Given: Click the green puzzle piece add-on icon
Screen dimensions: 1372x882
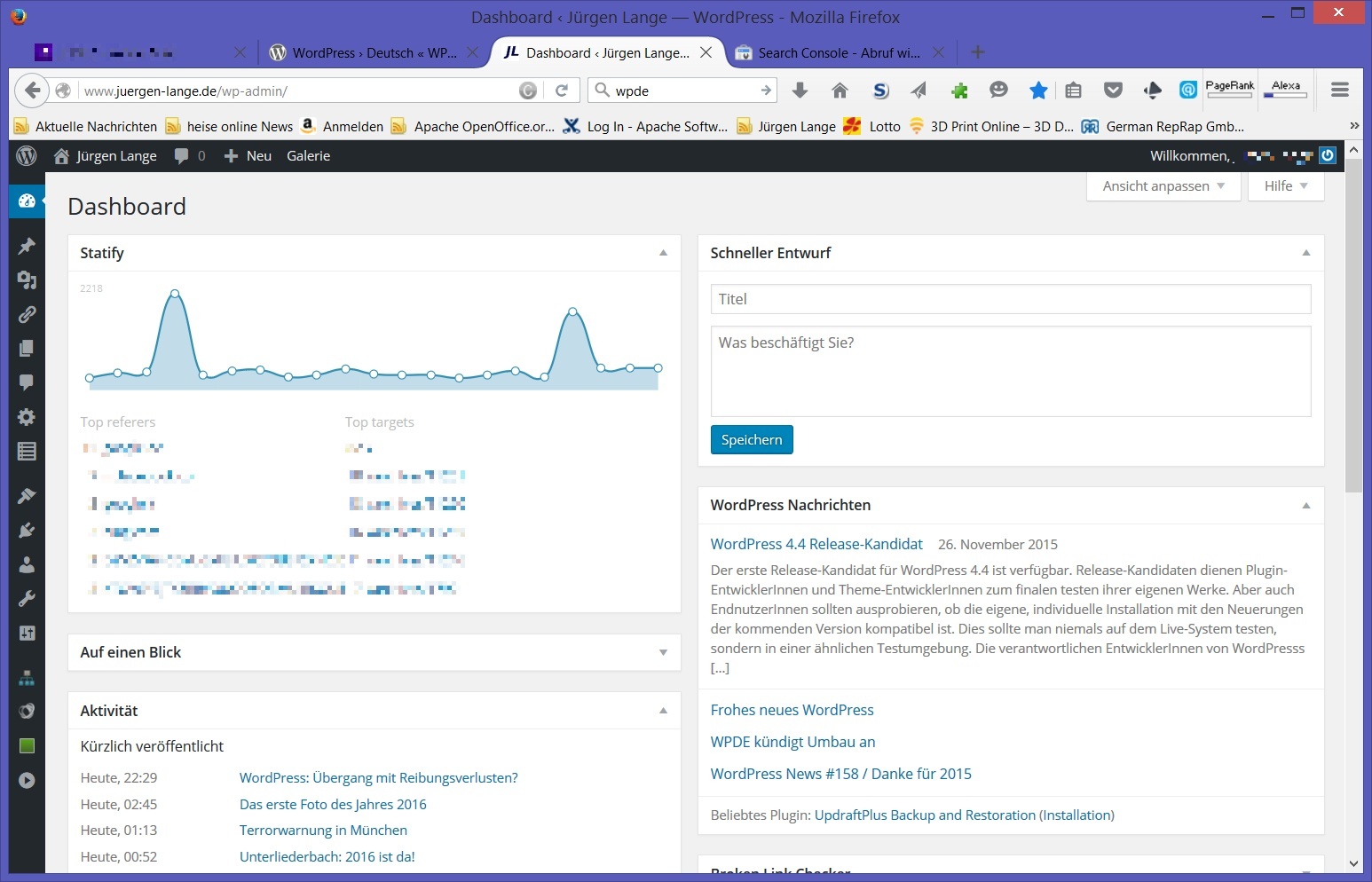Looking at the screenshot, I should click(959, 91).
